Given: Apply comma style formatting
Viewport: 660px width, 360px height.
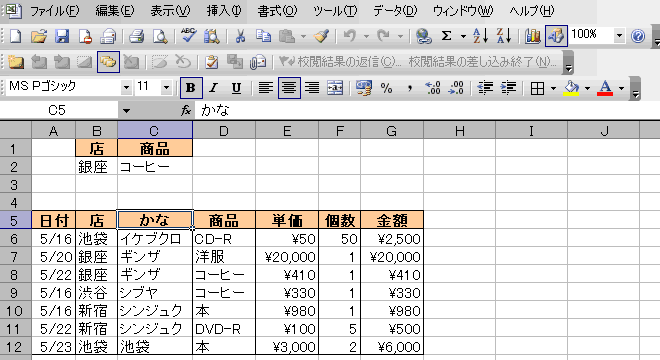Looking at the screenshot, I should pos(410,88).
